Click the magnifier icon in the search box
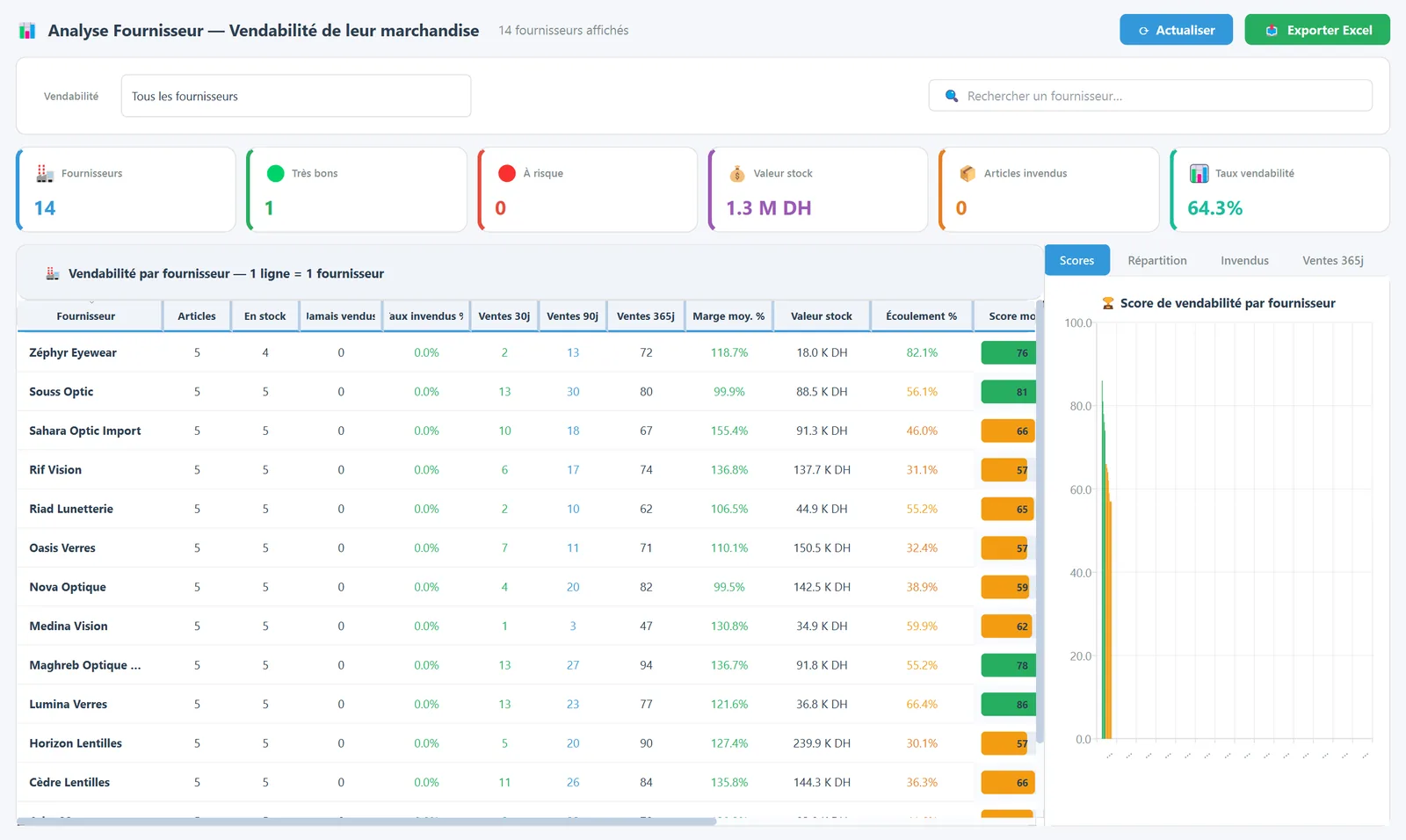Screen dimensions: 1406x840 click(x=952, y=96)
